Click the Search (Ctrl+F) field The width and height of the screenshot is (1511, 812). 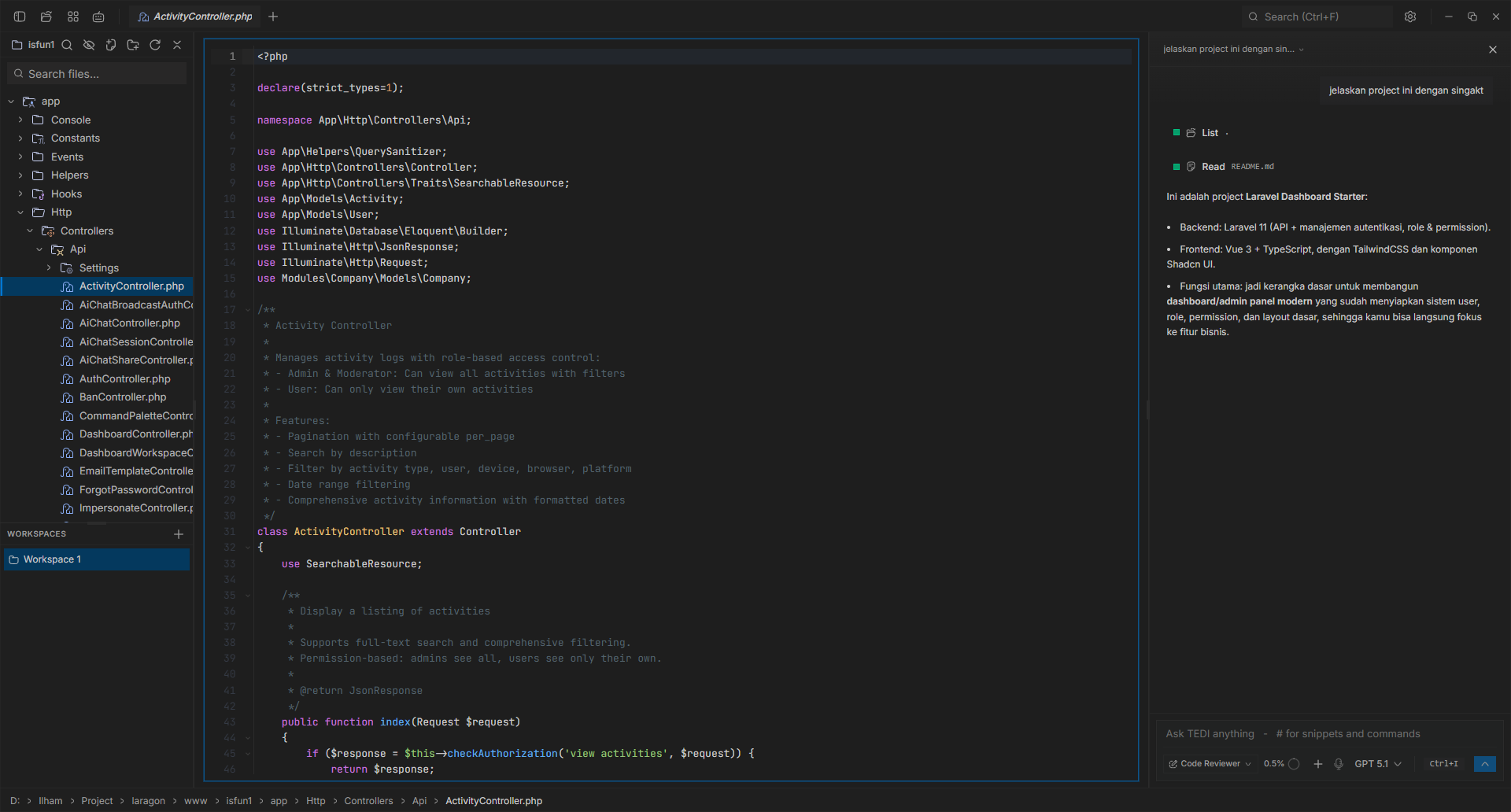(x=1317, y=17)
